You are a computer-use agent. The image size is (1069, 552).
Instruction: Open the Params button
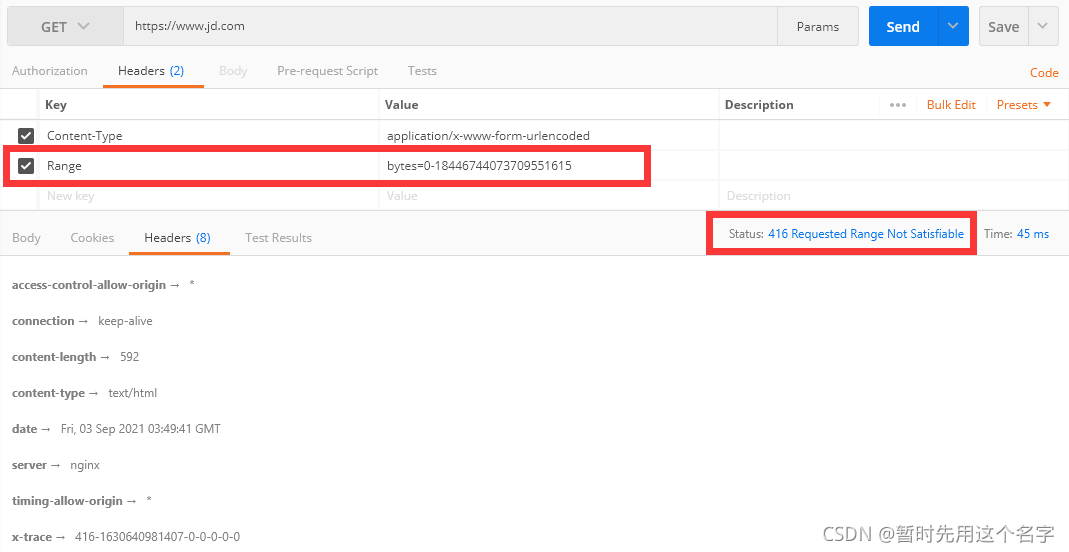point(817,27)
